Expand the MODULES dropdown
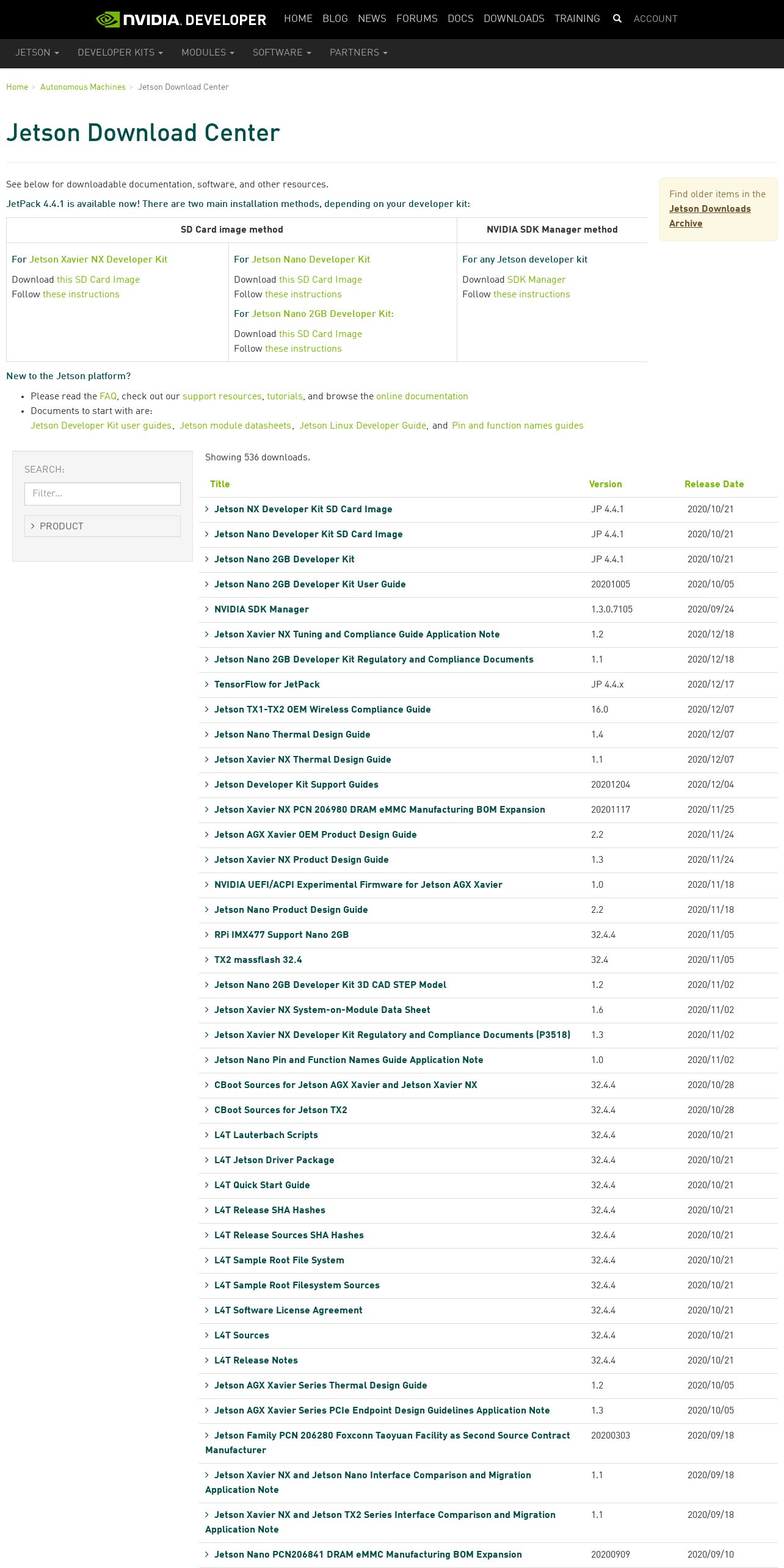 pyautogui.click(x=208, y=53)
